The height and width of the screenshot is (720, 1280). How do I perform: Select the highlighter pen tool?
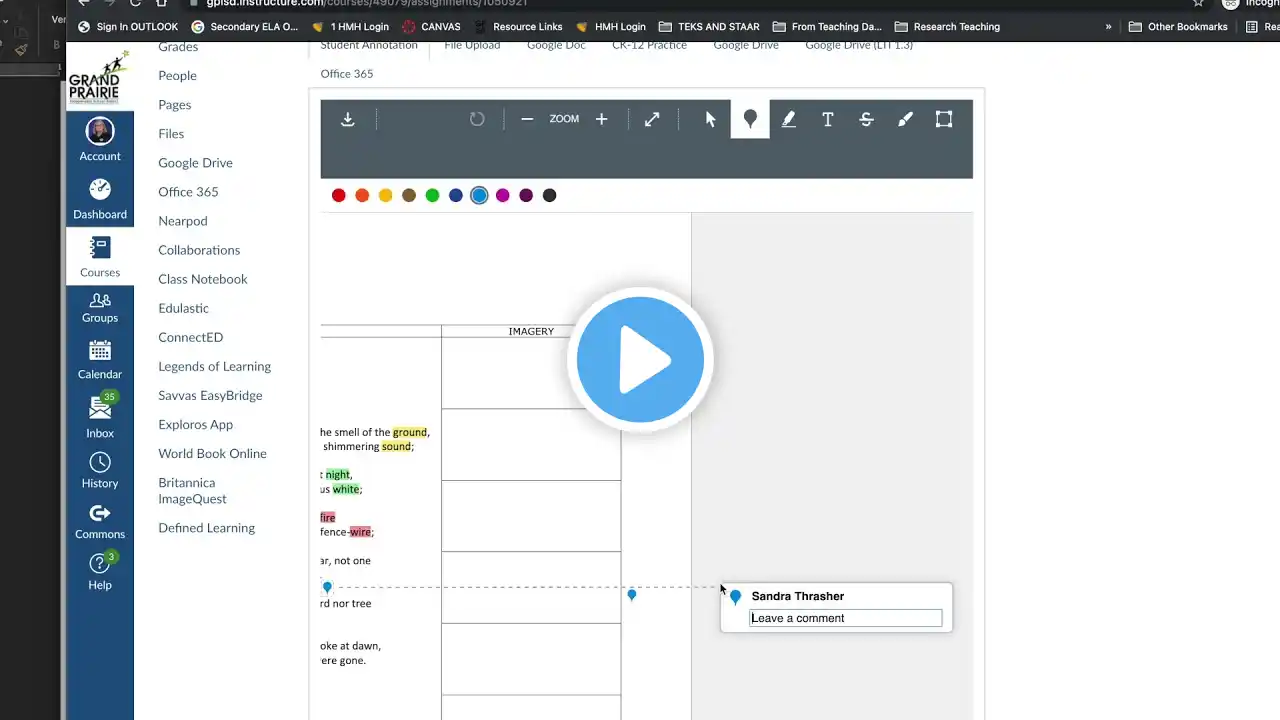click(789, 119)
